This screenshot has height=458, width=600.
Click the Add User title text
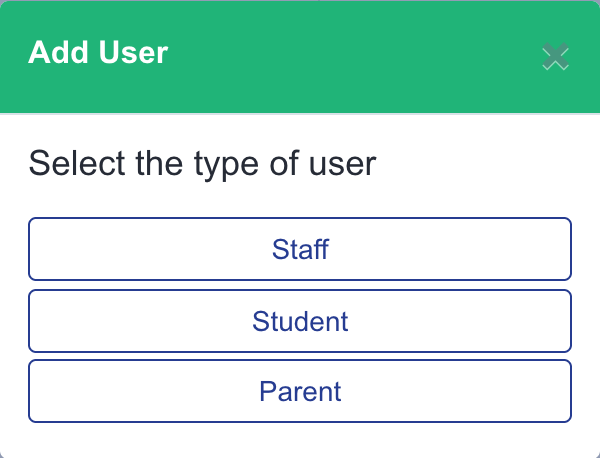pos(98,52)
